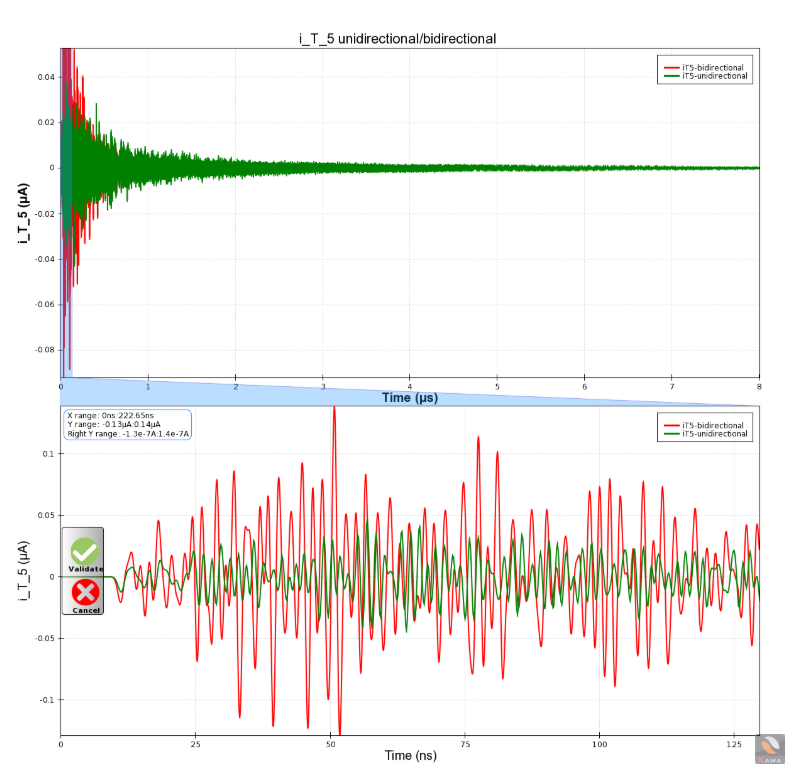
Task: Click green iT5-unidirectional line in top legend
Action: pos(671,77)
